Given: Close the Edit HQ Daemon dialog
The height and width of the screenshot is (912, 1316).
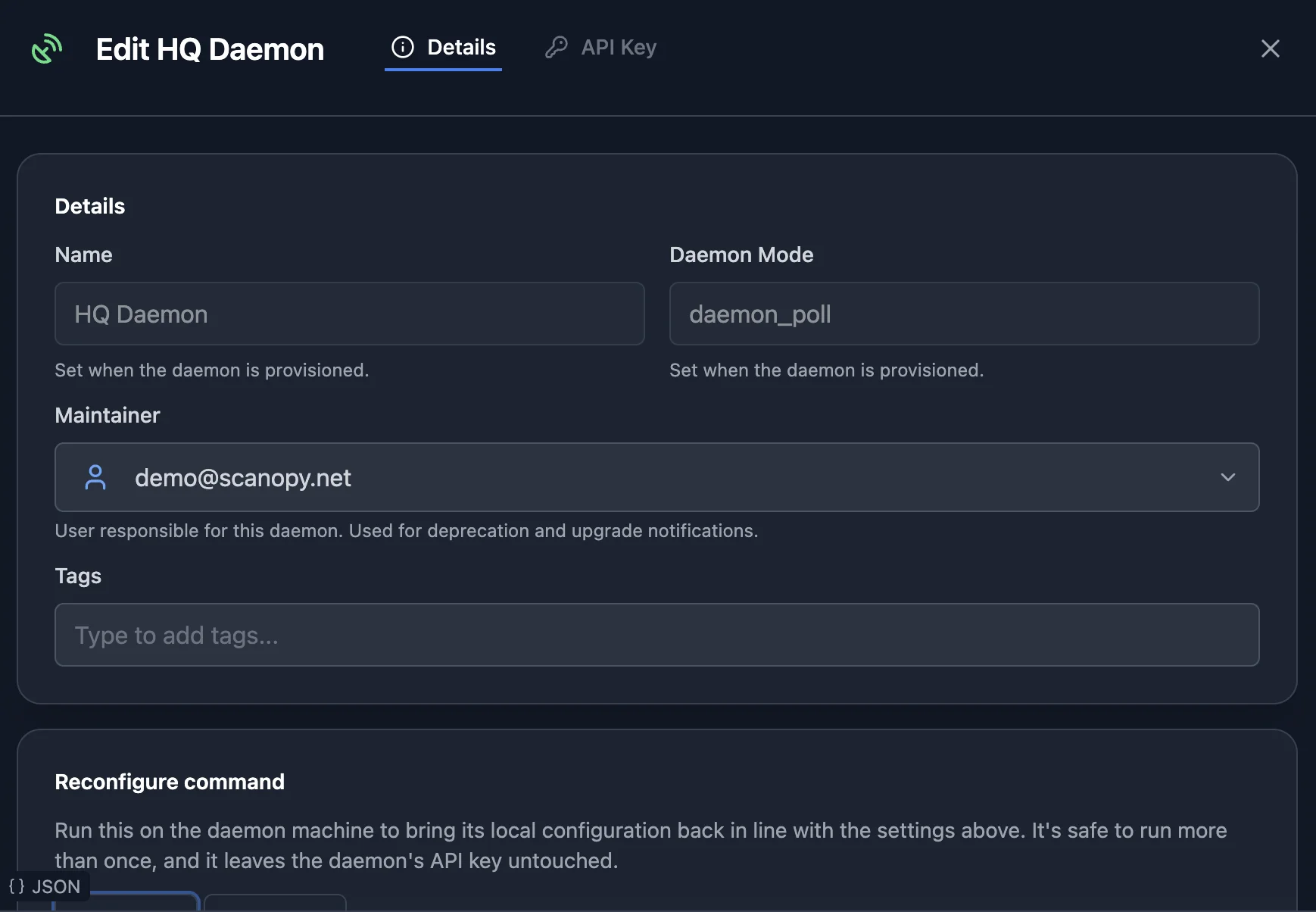Looking at the screenshot, I should 1271,48.
